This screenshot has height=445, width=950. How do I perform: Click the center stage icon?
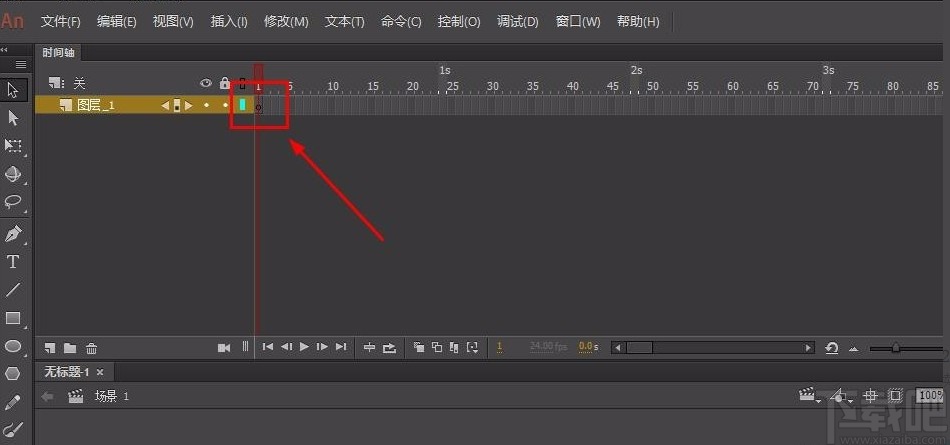point(870,396)
